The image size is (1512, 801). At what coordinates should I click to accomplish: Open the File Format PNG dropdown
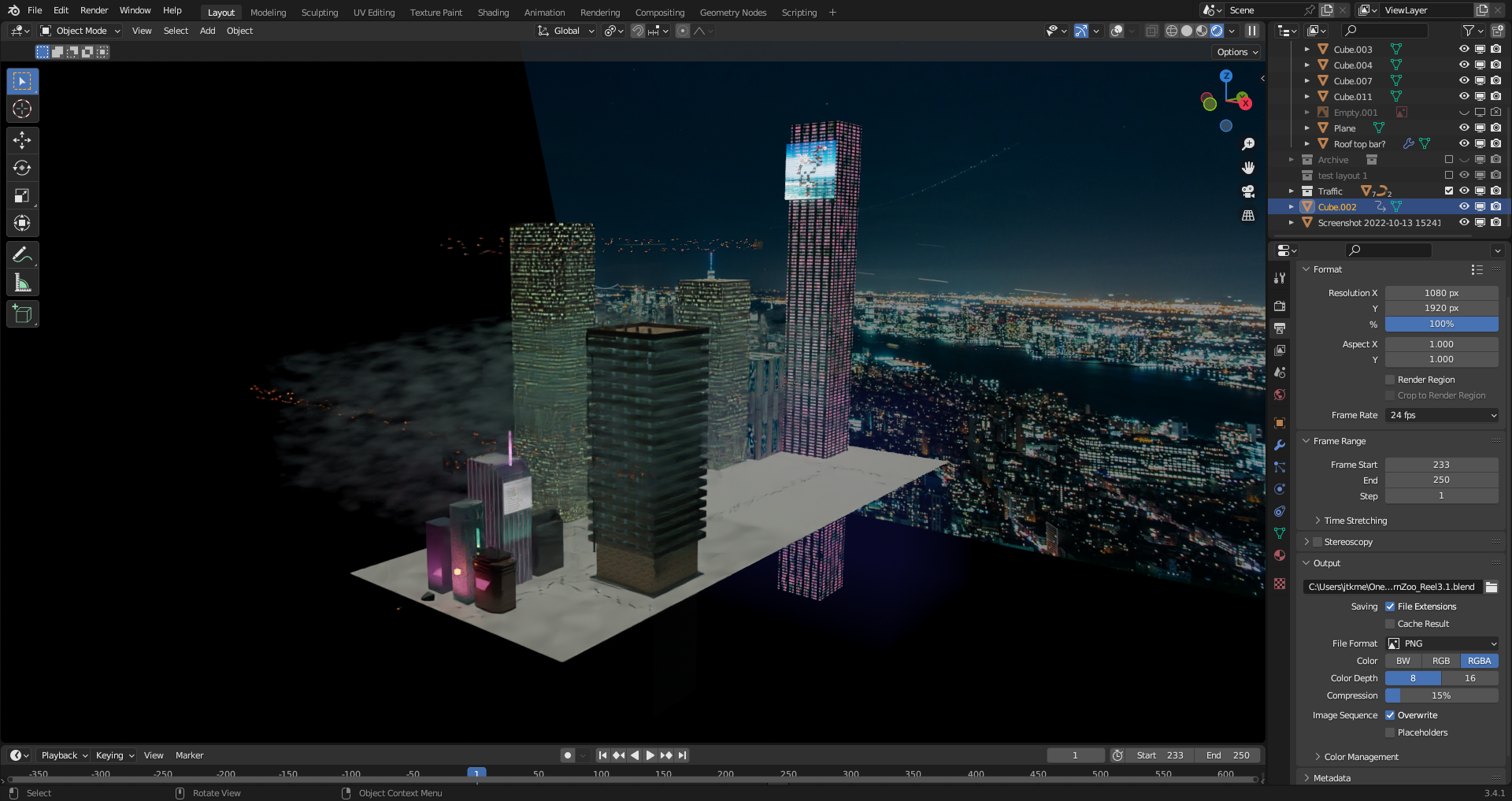pos(1442,643)
